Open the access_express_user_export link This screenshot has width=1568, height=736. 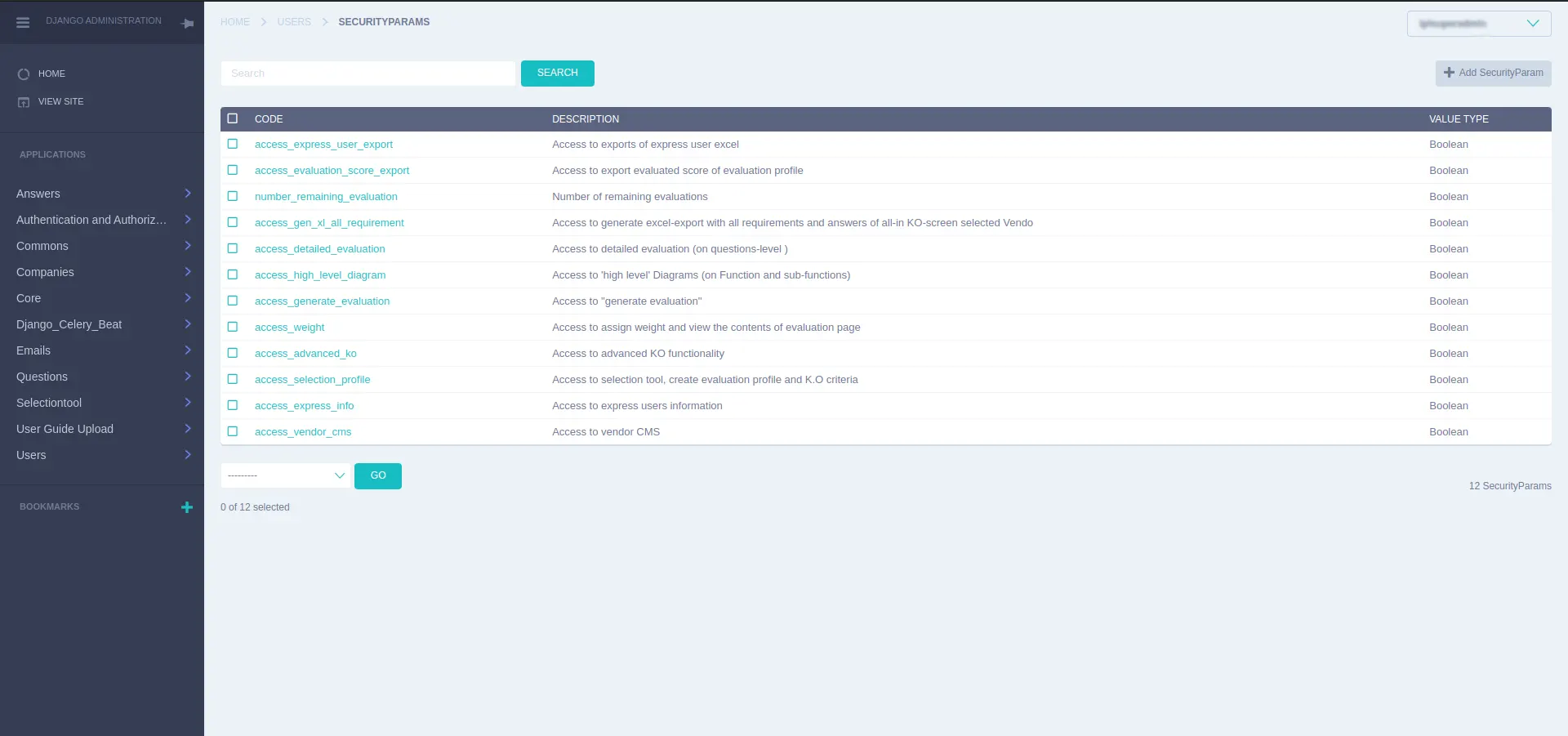(323, 145)
